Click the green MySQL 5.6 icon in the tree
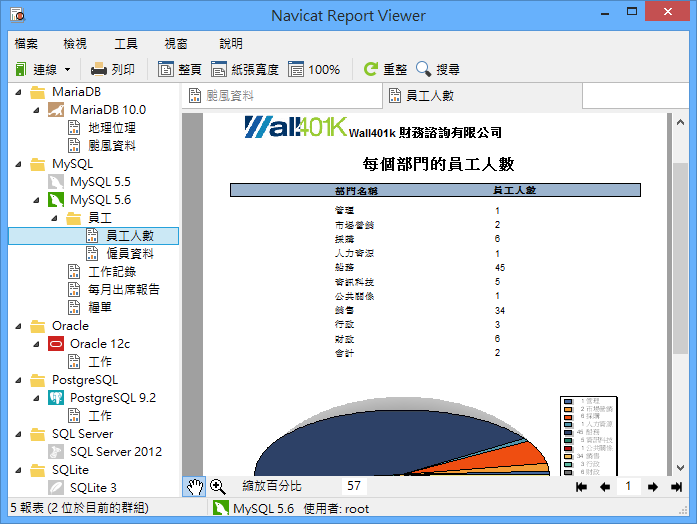697x524 pixels. coord(56,200)
